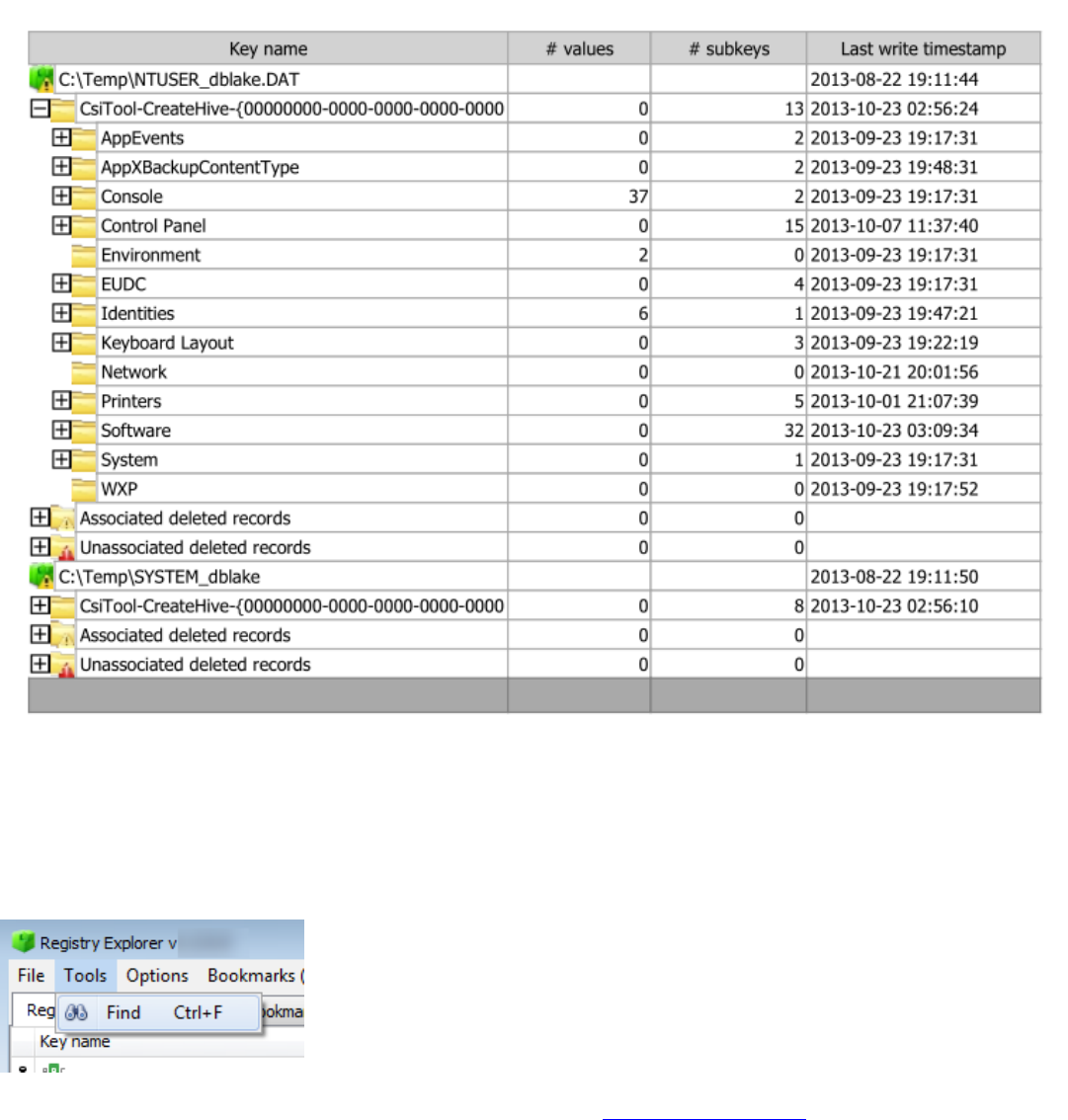
Task: Click SYSTEM Unassociated deleted records red icon
Action: point(63,665)
